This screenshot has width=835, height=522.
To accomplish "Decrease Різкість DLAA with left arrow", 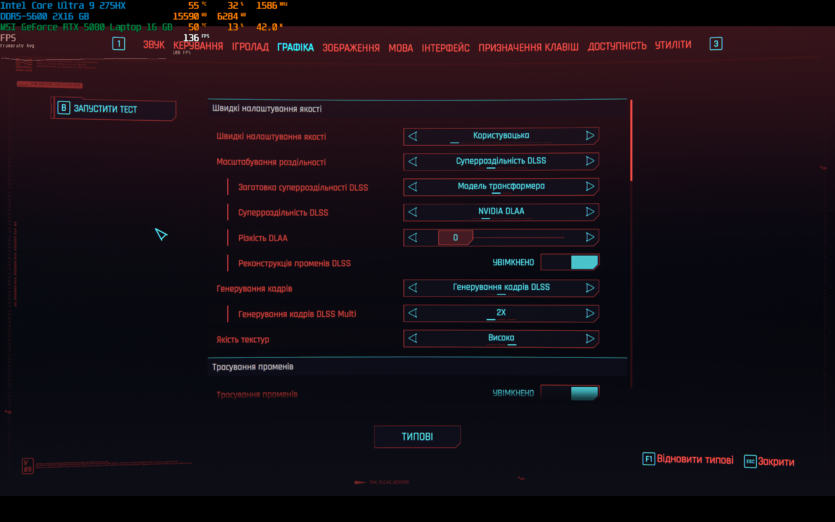I will [x=413, y=238].
